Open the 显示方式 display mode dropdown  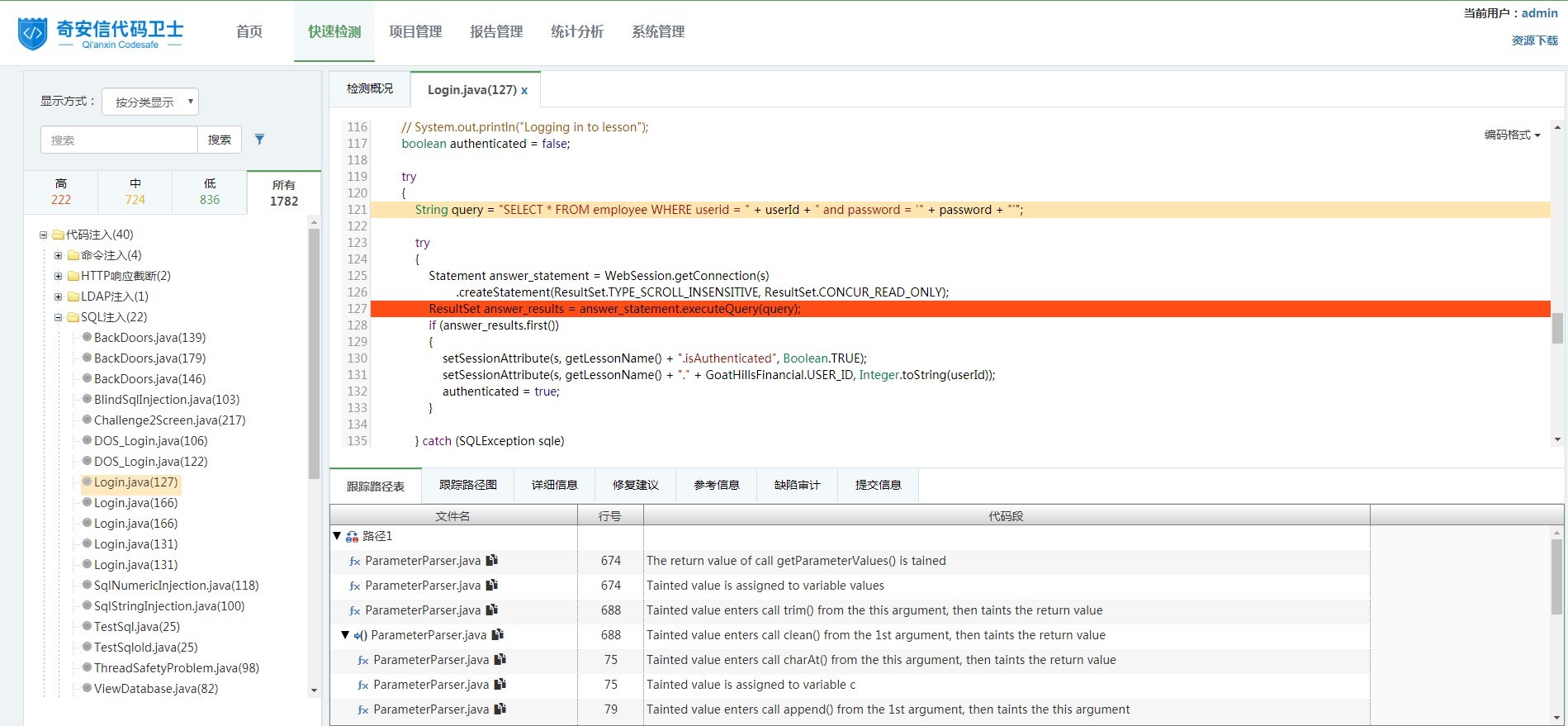point(149,102)
